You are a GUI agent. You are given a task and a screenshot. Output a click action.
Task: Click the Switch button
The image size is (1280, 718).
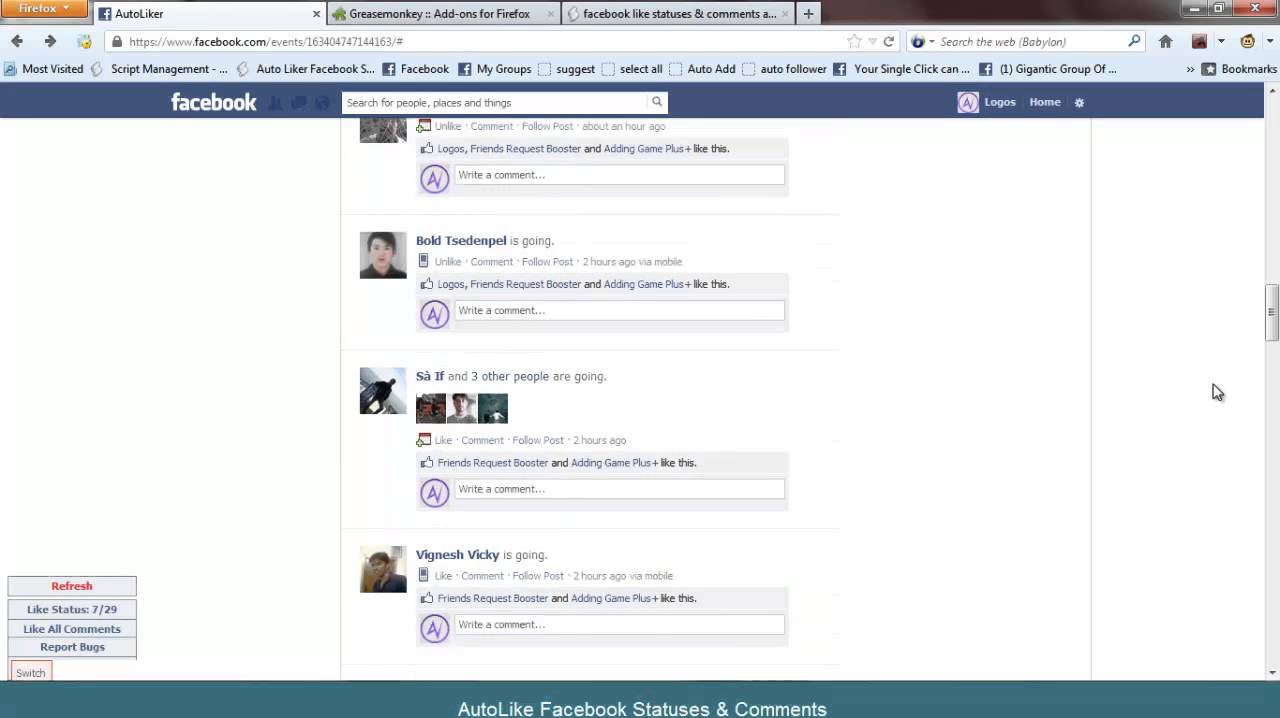(x=30, y=672)
